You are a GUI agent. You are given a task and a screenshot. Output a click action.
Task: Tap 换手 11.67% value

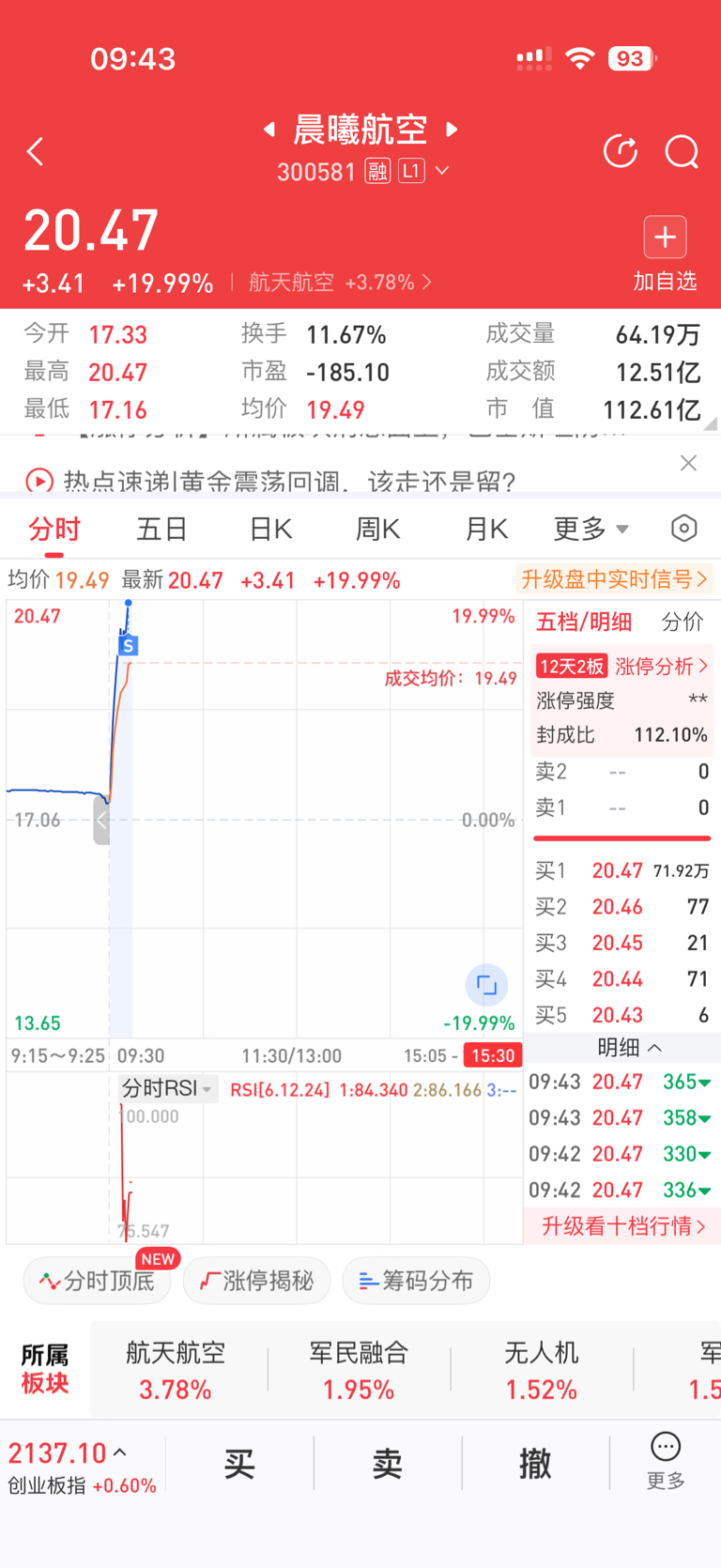tap(346, 335)
